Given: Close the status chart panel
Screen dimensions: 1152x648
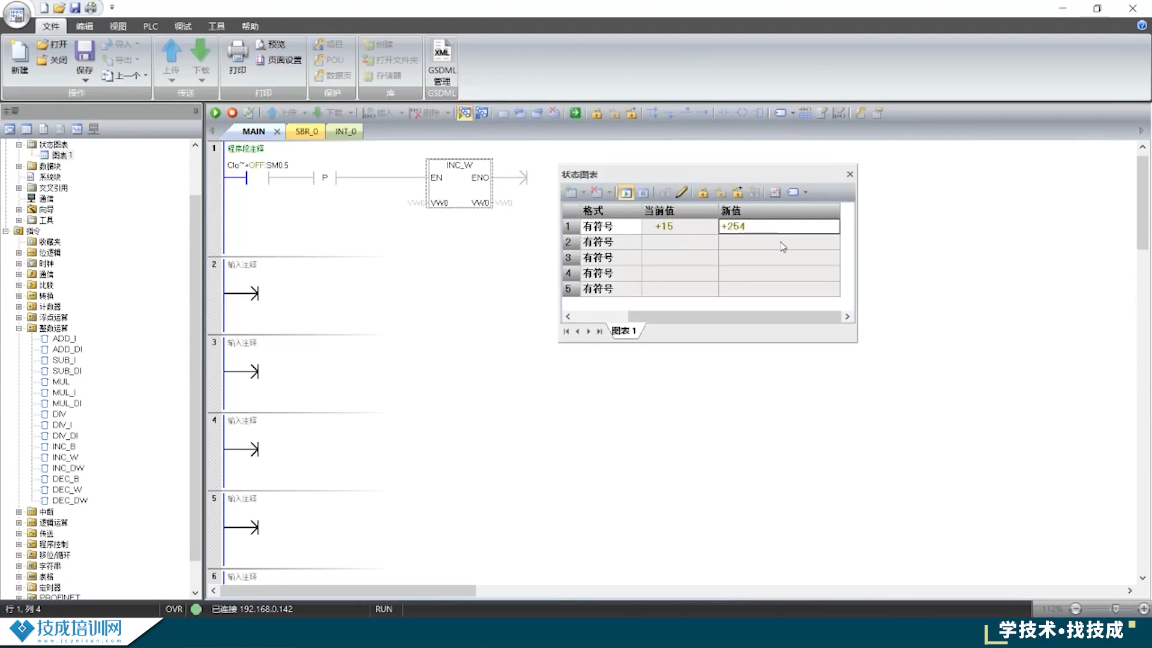Looking at the screenshot, I should pyautogui.click(x=850, y=174).
